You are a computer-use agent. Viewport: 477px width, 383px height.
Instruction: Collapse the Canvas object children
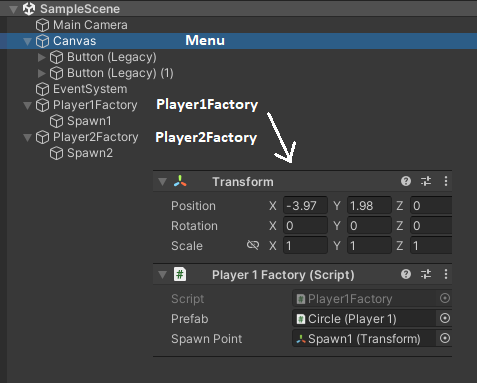click(27, 41)
